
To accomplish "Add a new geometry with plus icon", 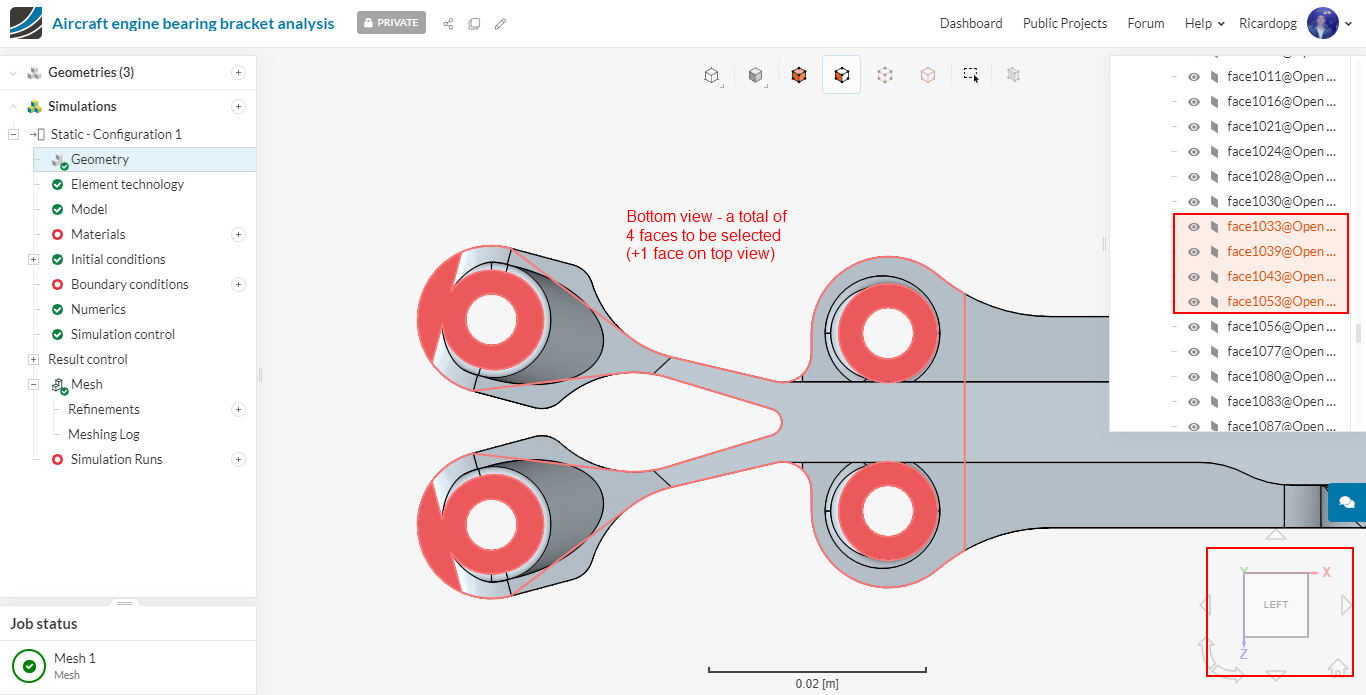I will [x=238, y=72].
